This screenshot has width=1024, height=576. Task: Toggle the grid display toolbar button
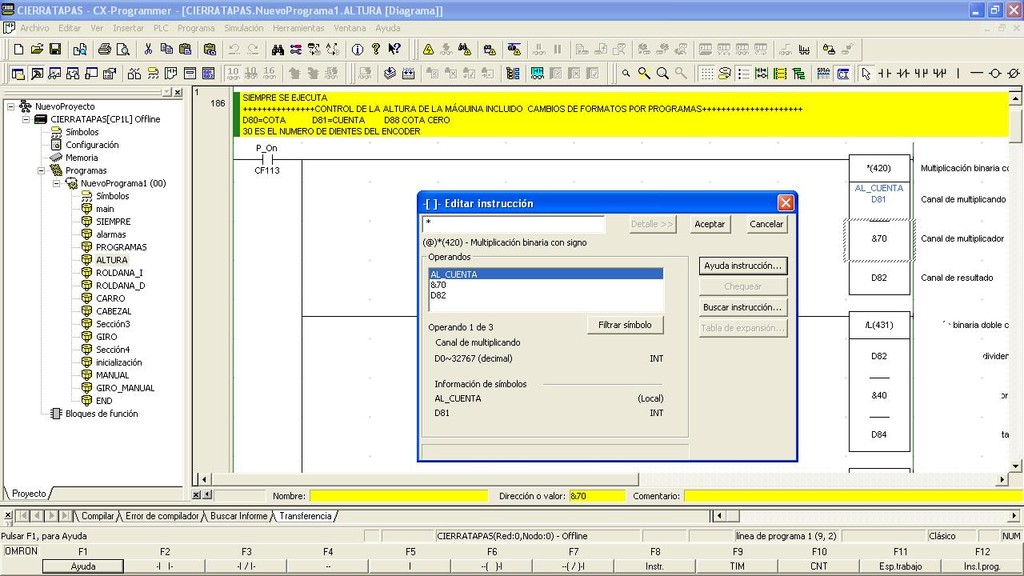point(707,73)
